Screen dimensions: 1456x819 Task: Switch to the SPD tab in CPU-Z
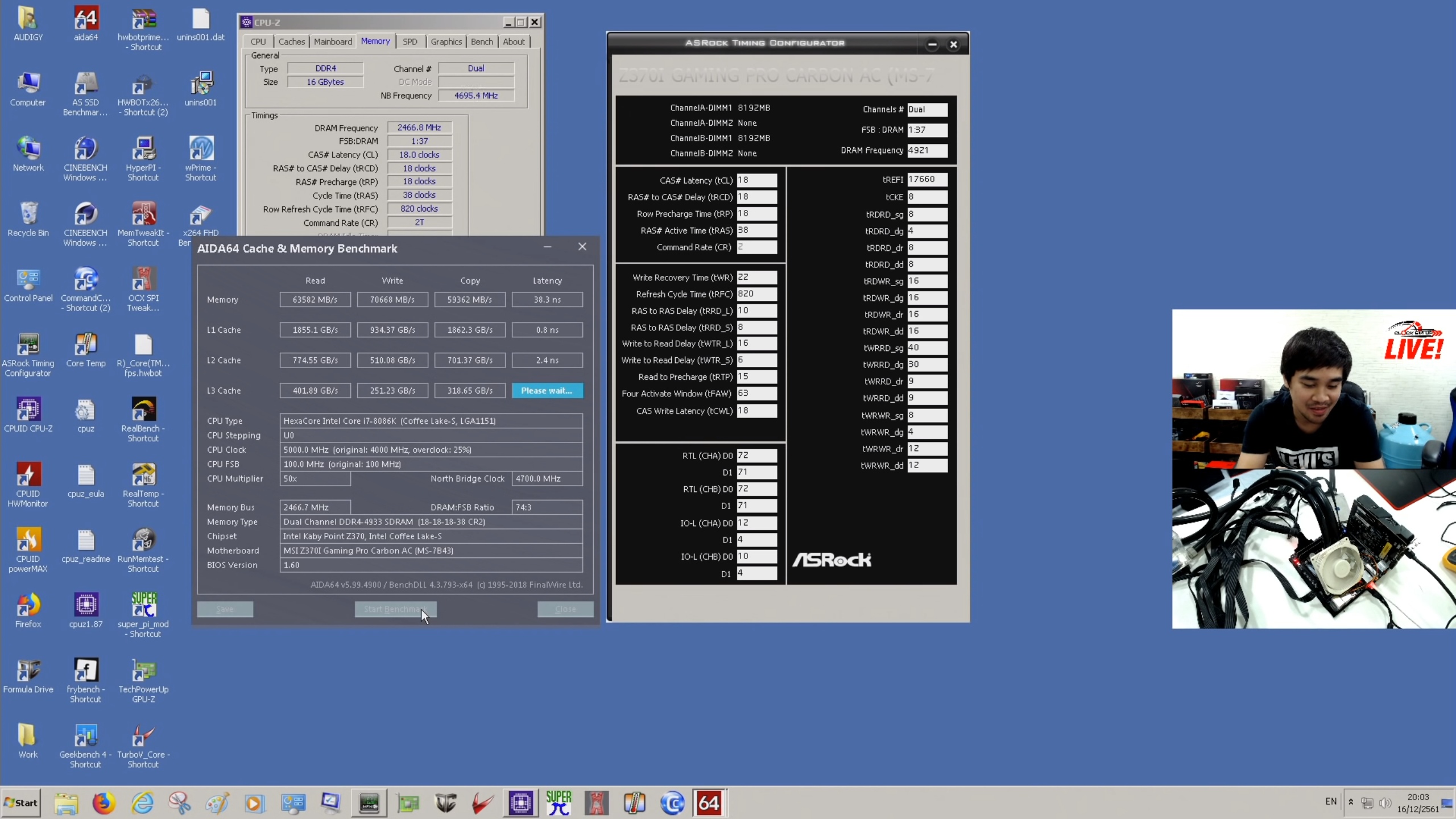pyautogui.click(x=409, y=42)
